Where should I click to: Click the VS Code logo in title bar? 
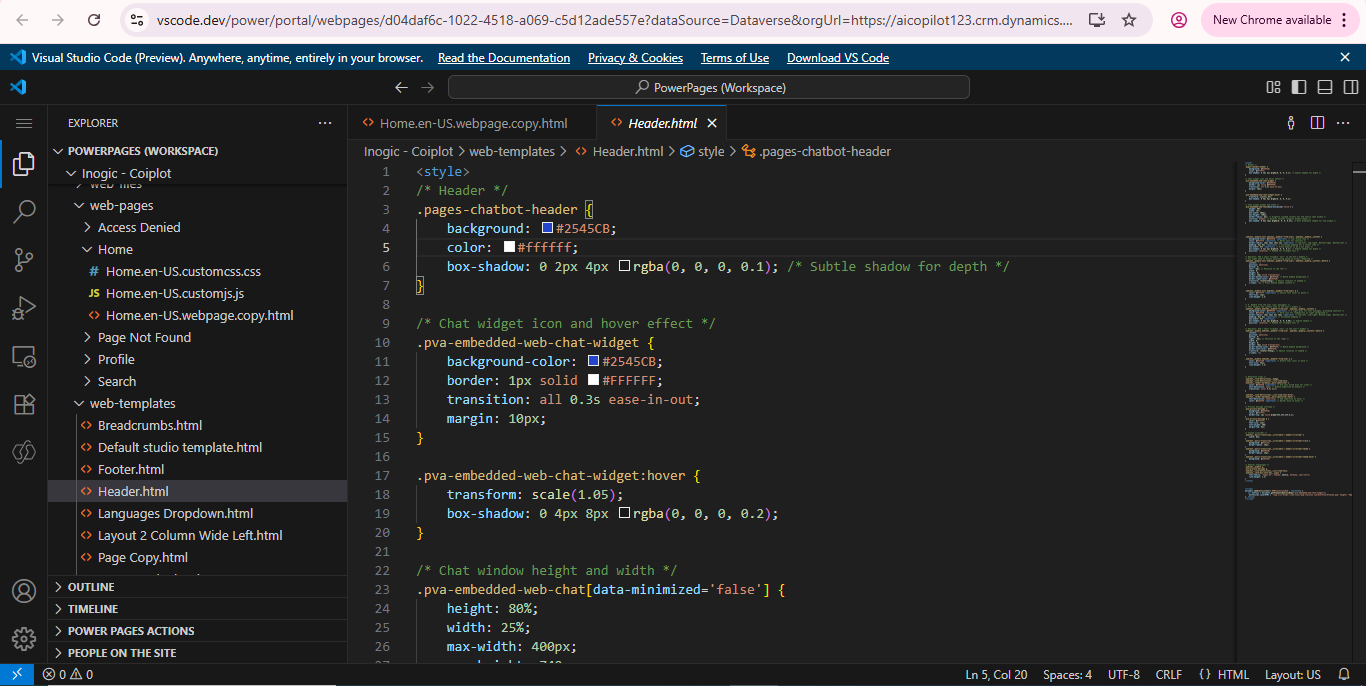tap(18, 87)
